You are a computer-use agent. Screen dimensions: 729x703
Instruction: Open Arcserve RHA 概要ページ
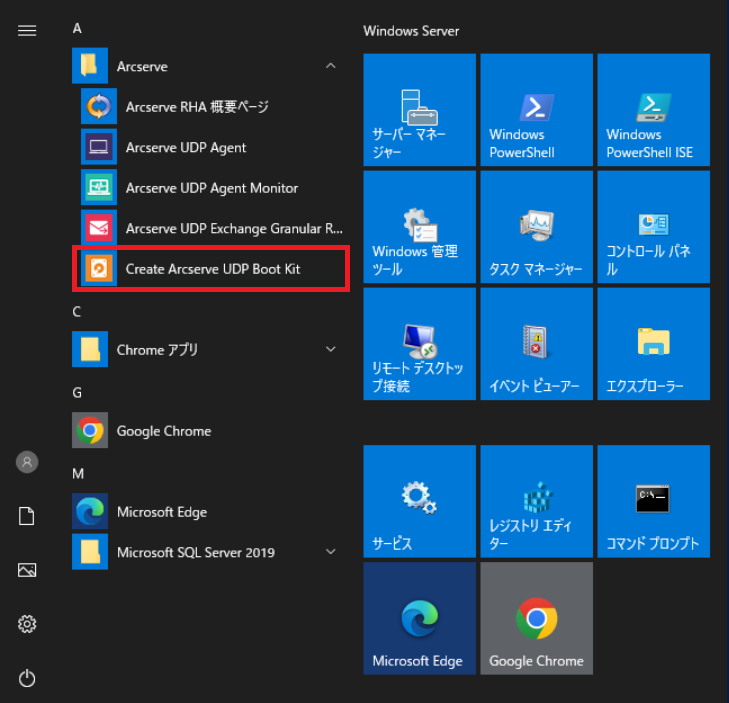pyautogui.click(x=210, y=106)
